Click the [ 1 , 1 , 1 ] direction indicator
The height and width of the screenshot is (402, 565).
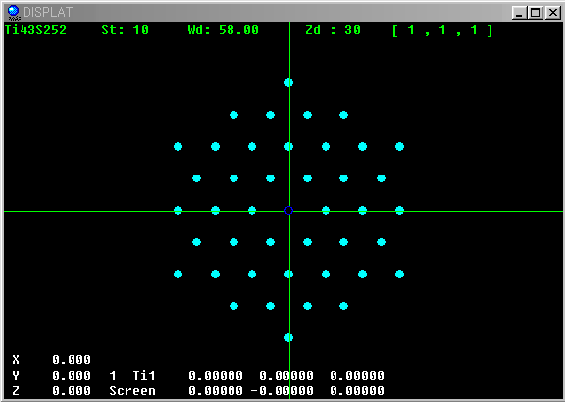tap(442, 30)
